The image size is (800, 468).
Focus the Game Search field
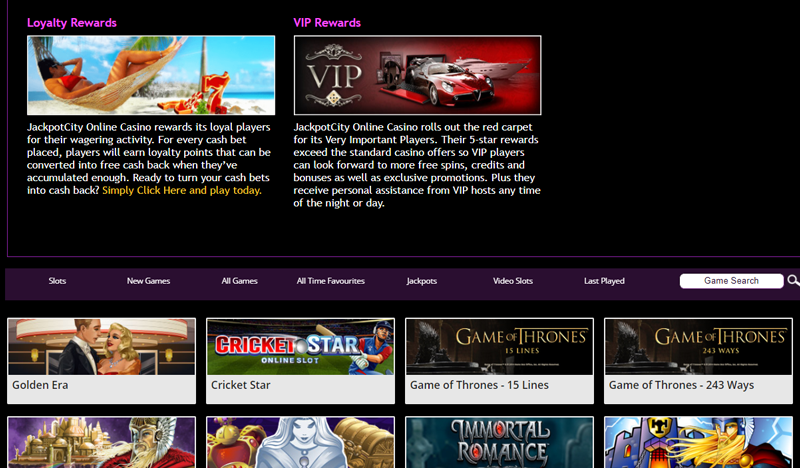[x=731, y=281]
